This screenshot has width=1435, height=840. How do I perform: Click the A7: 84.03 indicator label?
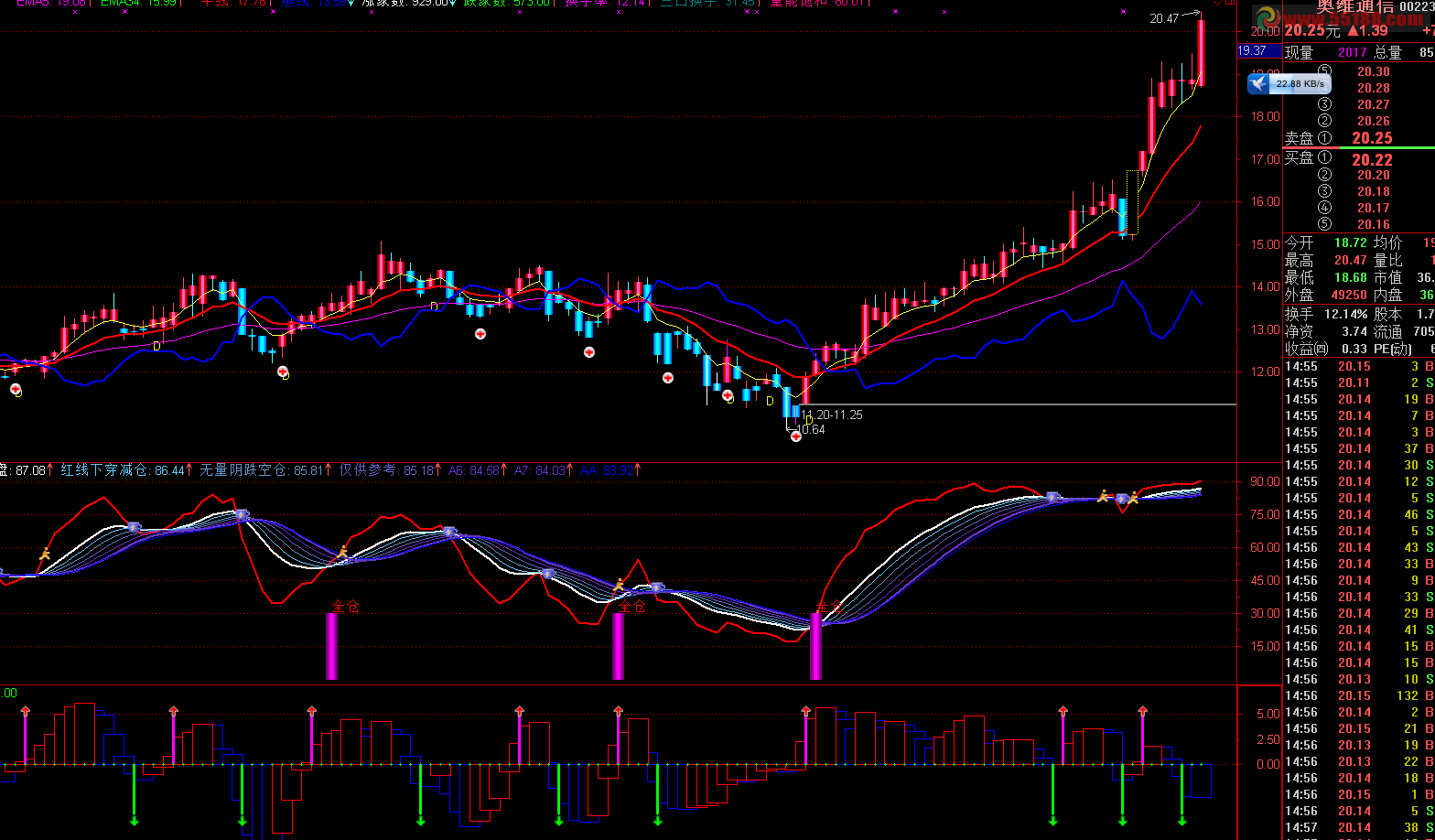(x=540, y=470)
